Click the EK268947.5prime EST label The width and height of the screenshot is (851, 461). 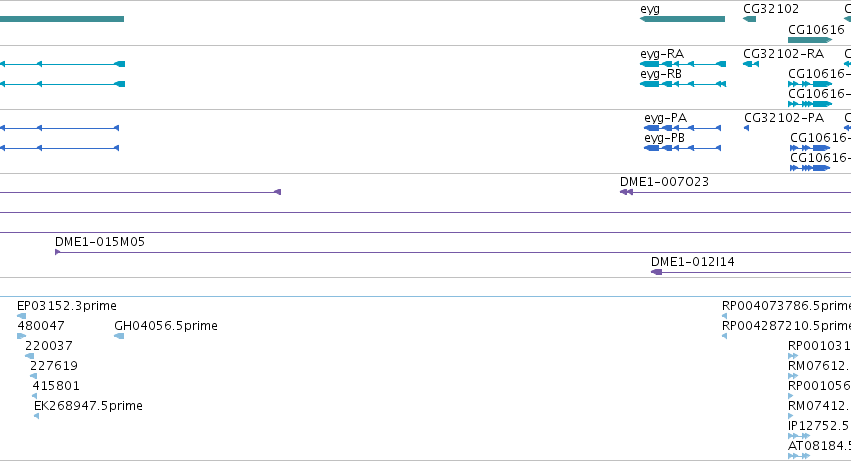(88, 406)
